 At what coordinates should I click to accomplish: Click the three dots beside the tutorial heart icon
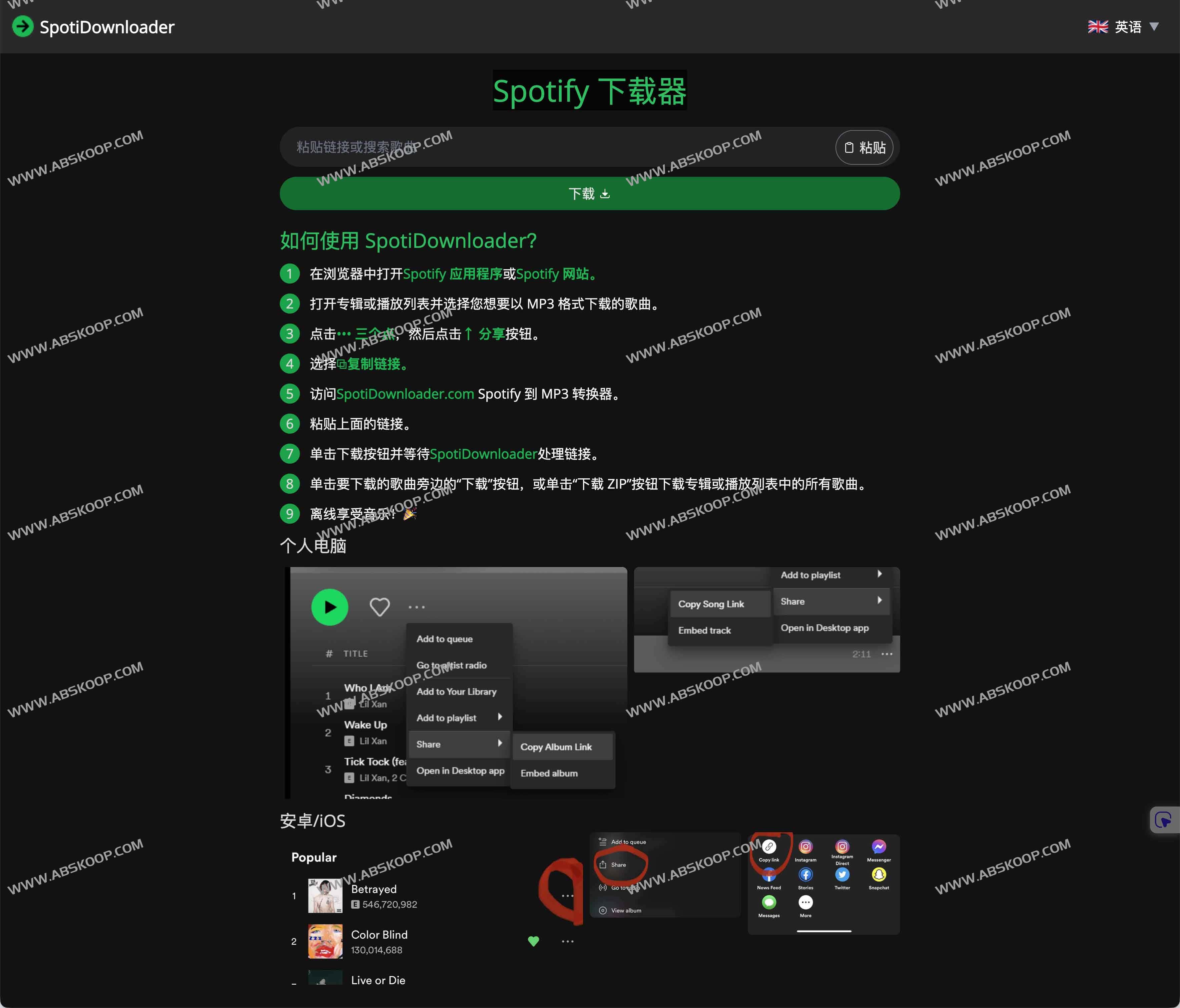pyautogui.click(x=417, y=607)
